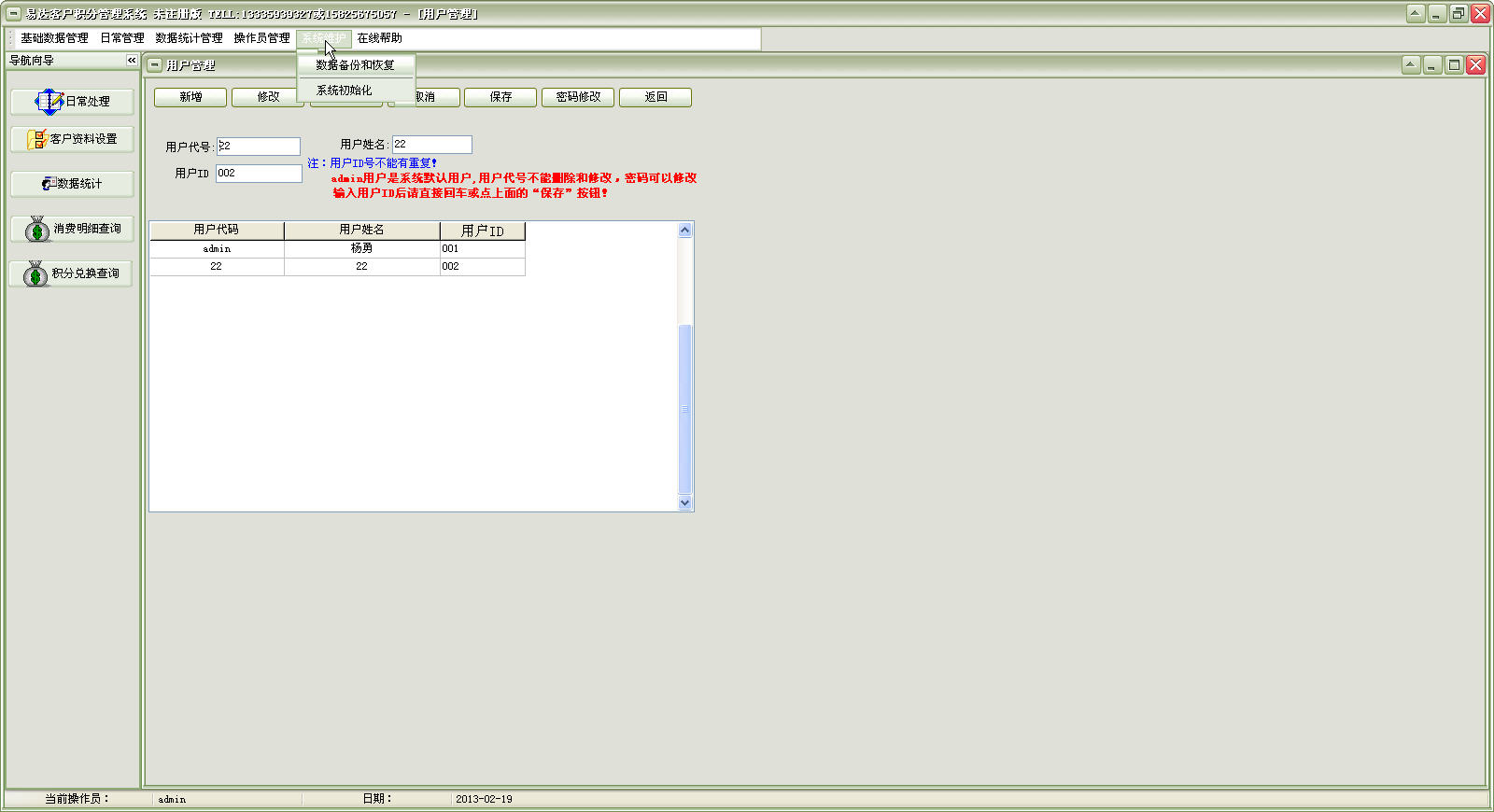Click the admin operator in status bar
The height and width of the screenshot is (812, 1494).
[172, 800]
